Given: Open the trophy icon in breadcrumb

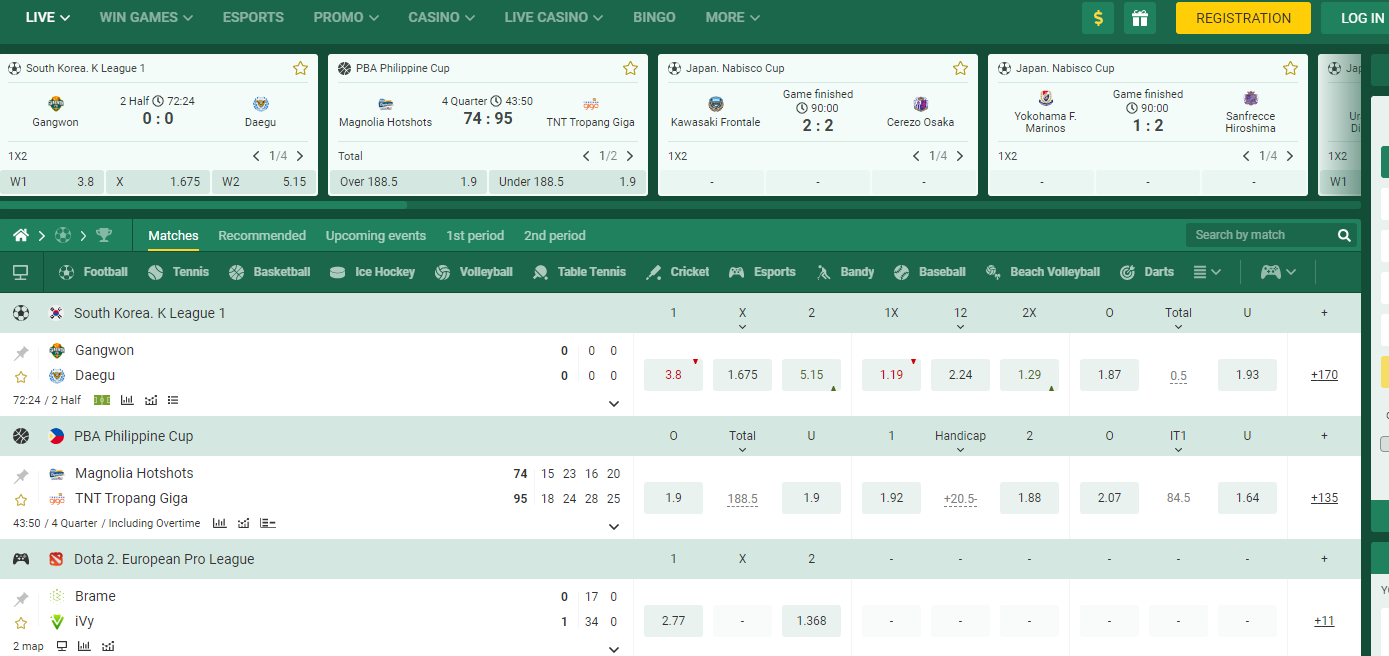Looking at the screenshot, I should point(104,235).
